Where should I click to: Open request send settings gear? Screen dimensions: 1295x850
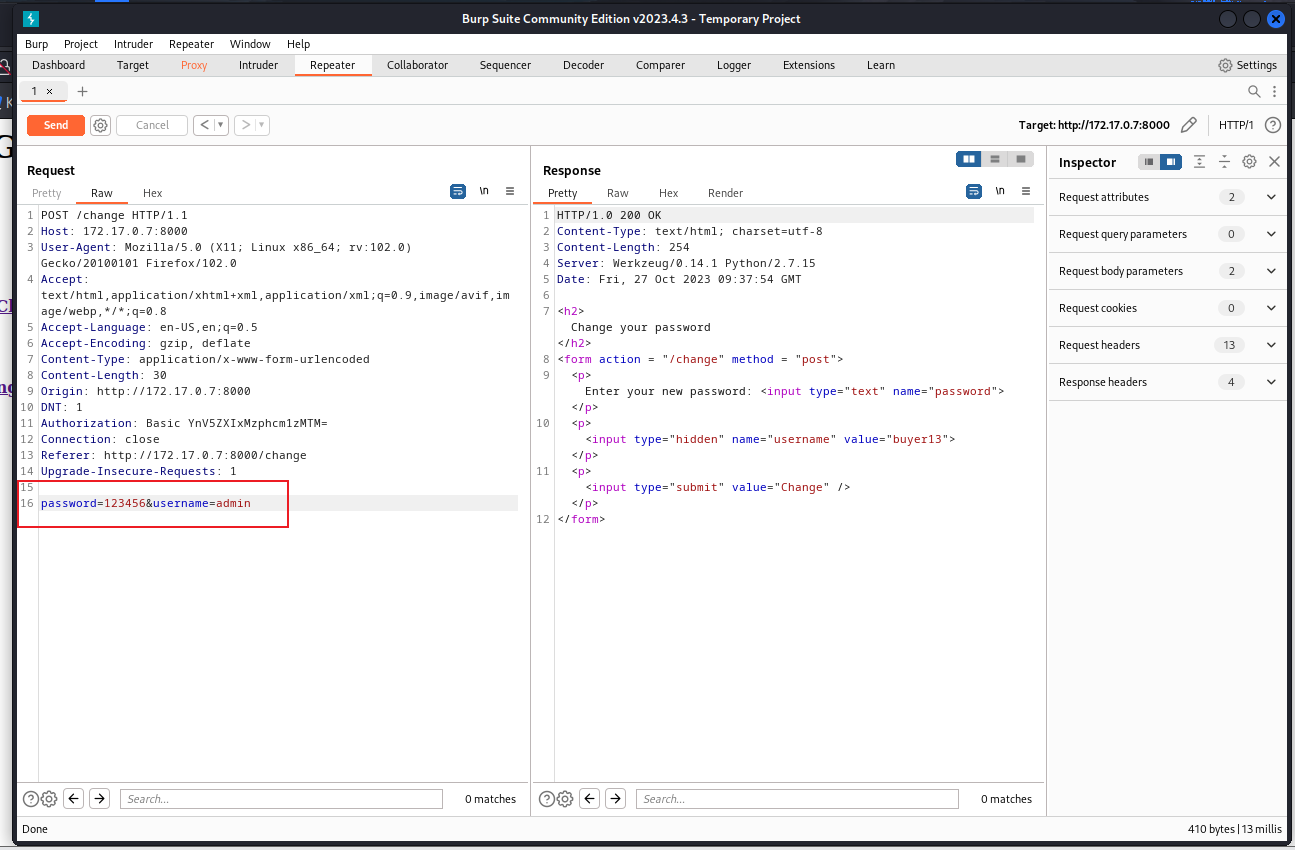pos(100,125)
